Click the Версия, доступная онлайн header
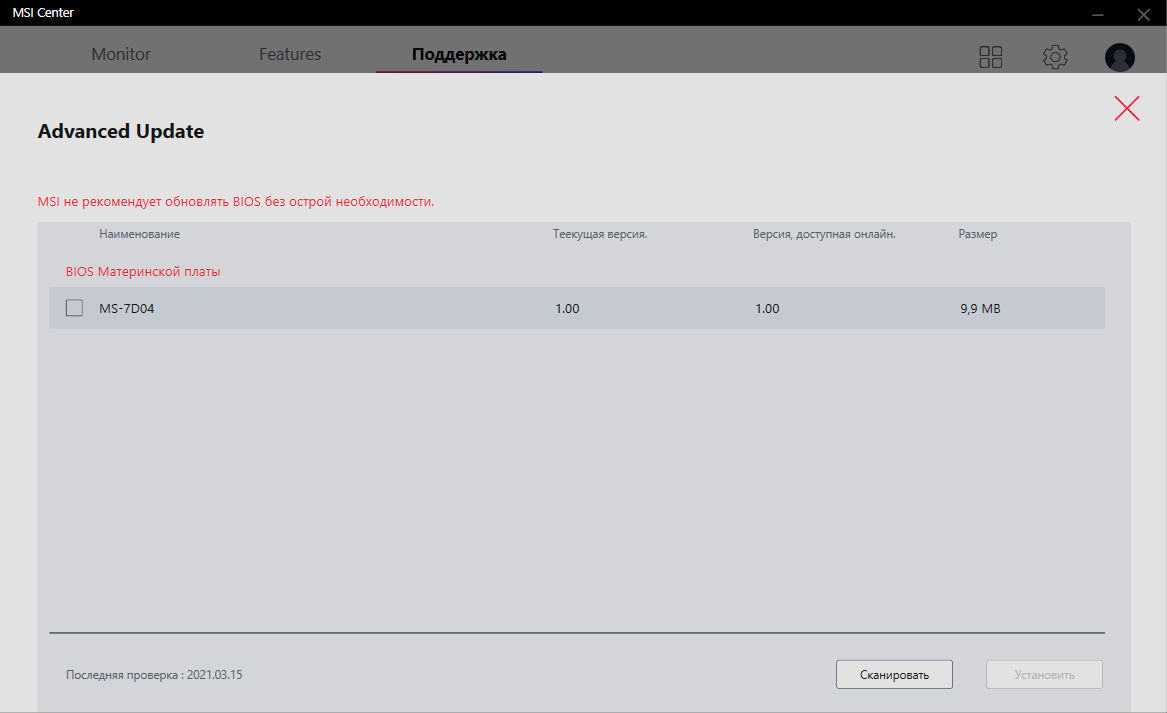 coord(824,234)
